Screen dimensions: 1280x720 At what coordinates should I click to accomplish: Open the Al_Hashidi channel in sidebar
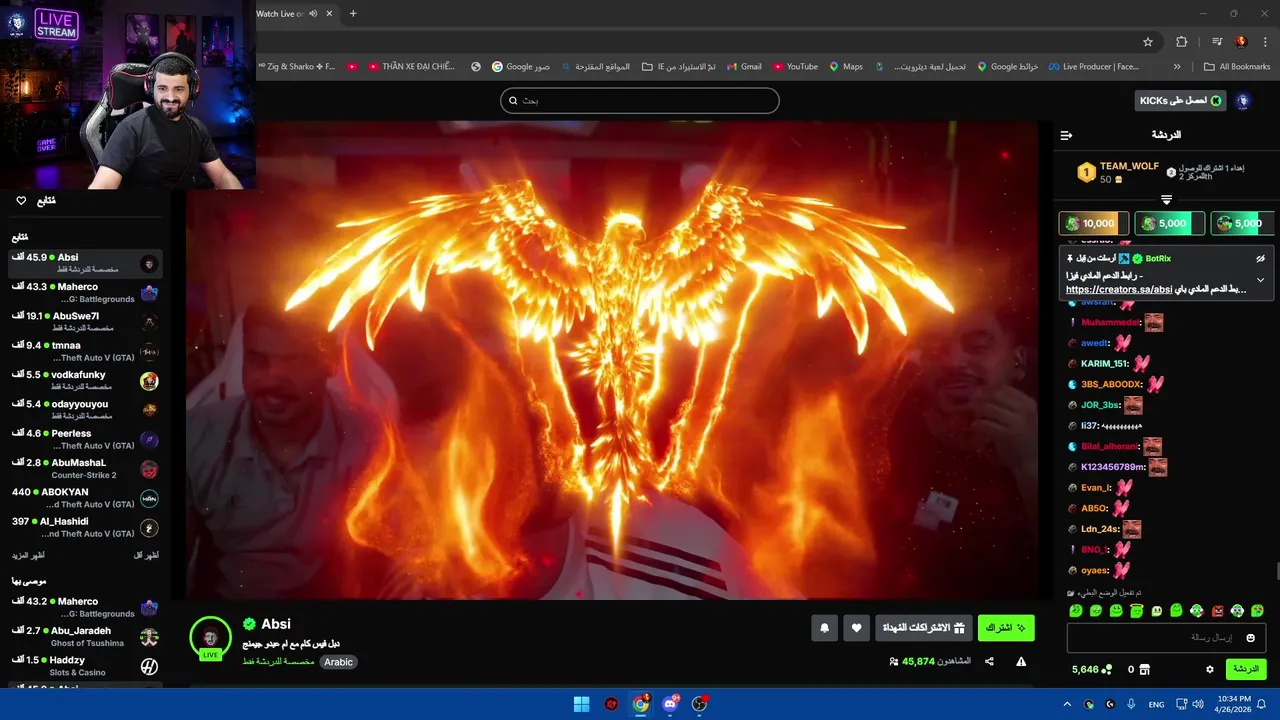click(x=85, y=527)
